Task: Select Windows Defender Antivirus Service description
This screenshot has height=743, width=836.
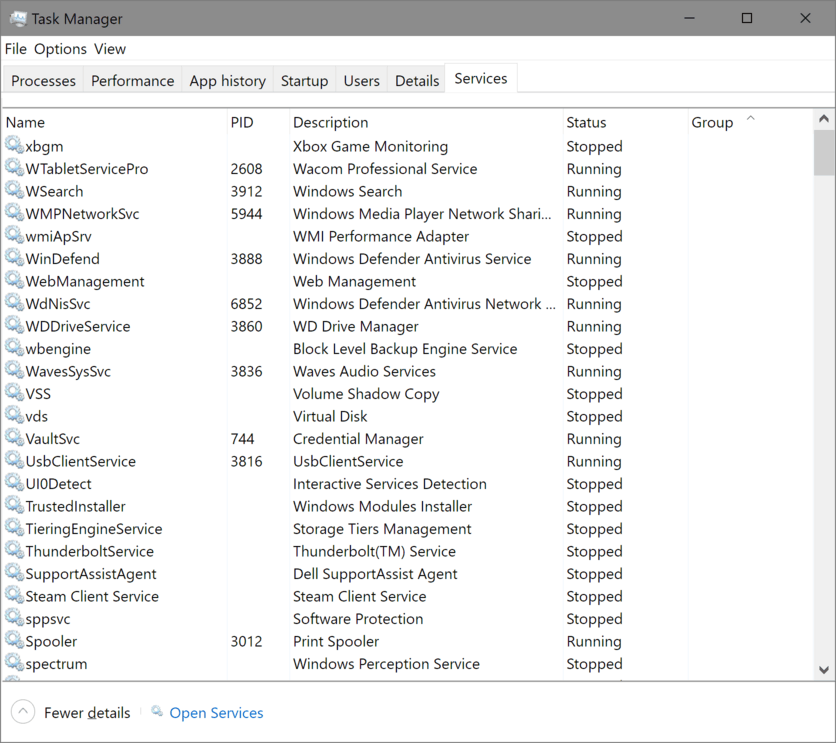Action: pos(412,259)
